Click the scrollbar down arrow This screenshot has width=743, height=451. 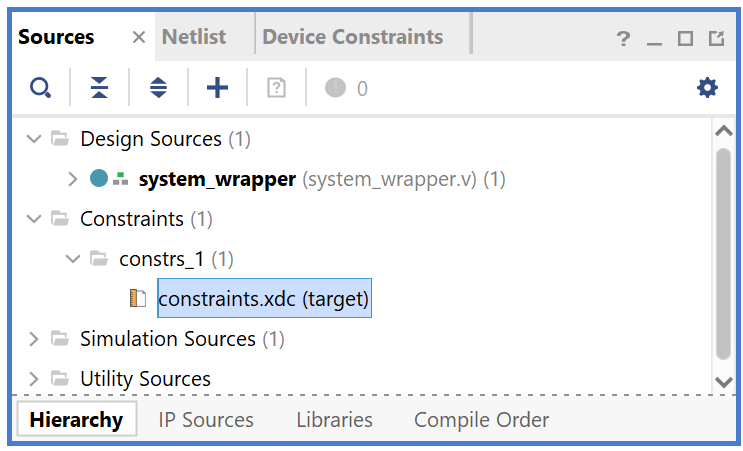724,381
